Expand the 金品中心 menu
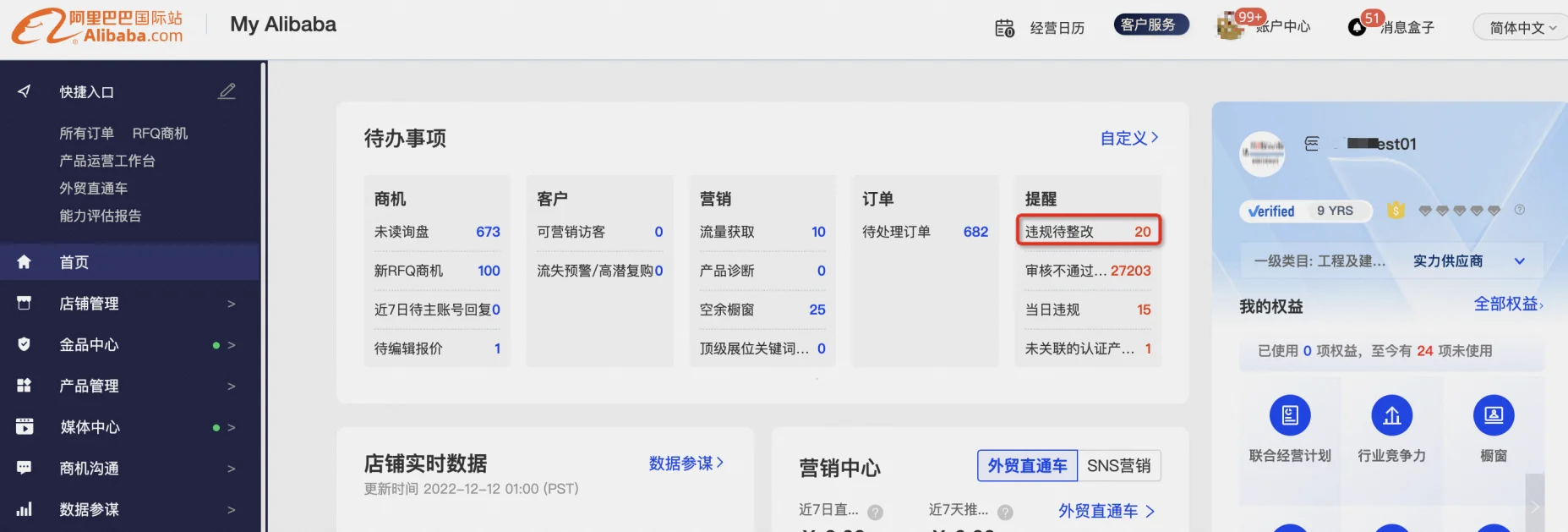Viewport: 1568px width, 532px height. pos(232,345)
